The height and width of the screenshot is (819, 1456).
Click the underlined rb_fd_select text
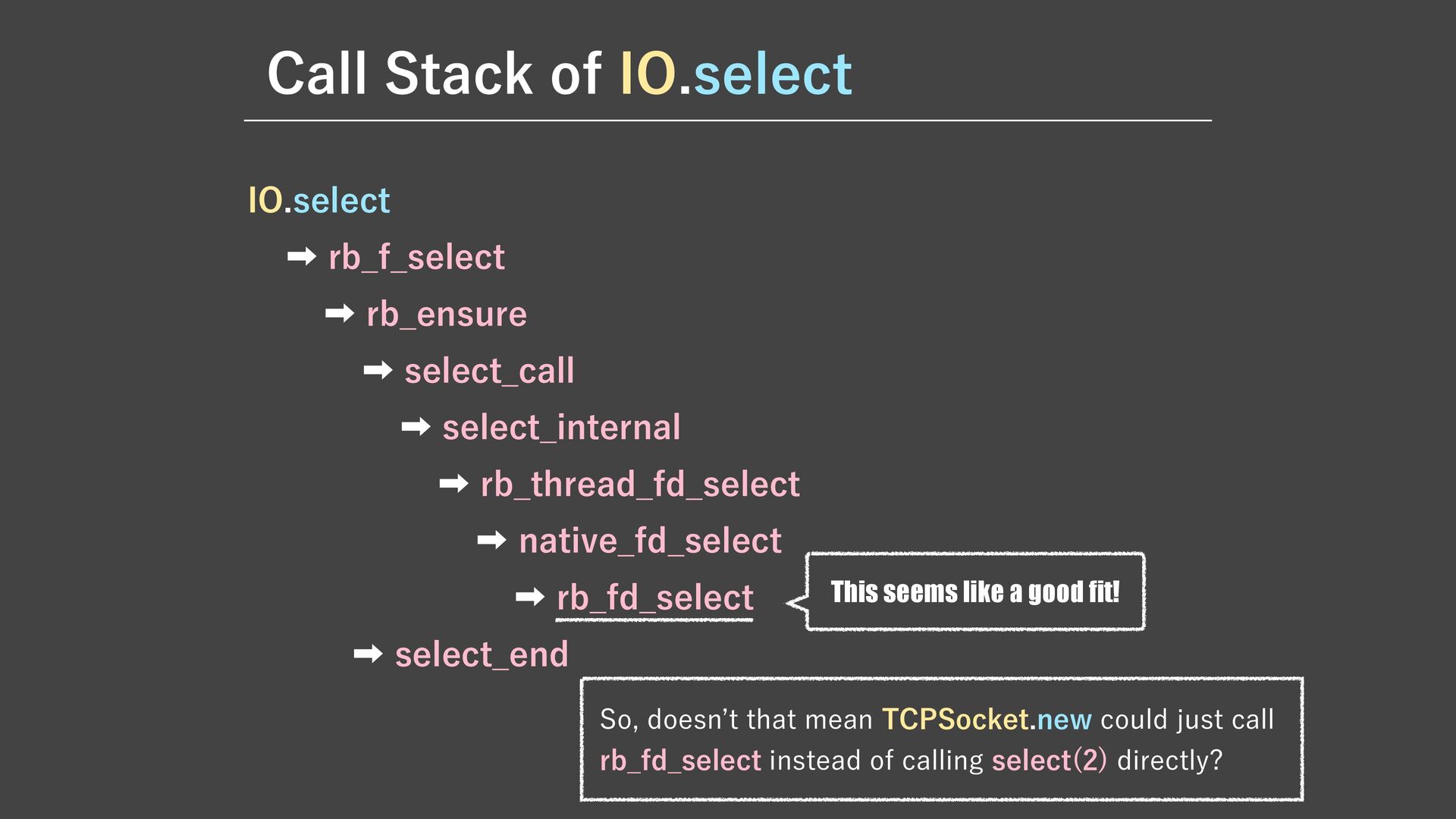coord(654,598)
